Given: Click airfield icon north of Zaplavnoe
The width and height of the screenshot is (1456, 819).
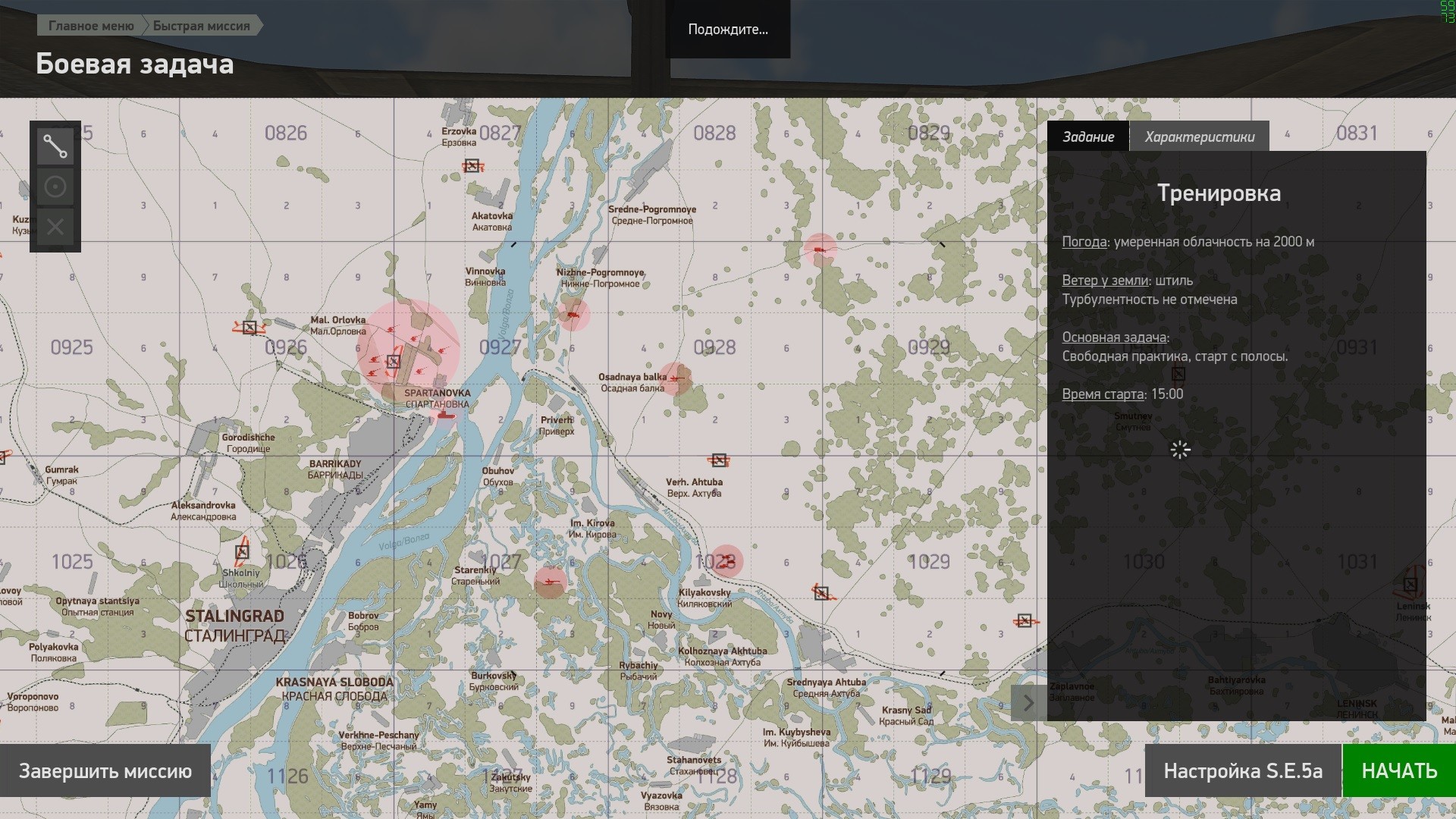Looking at the screenshot, I should point(1025,620).
